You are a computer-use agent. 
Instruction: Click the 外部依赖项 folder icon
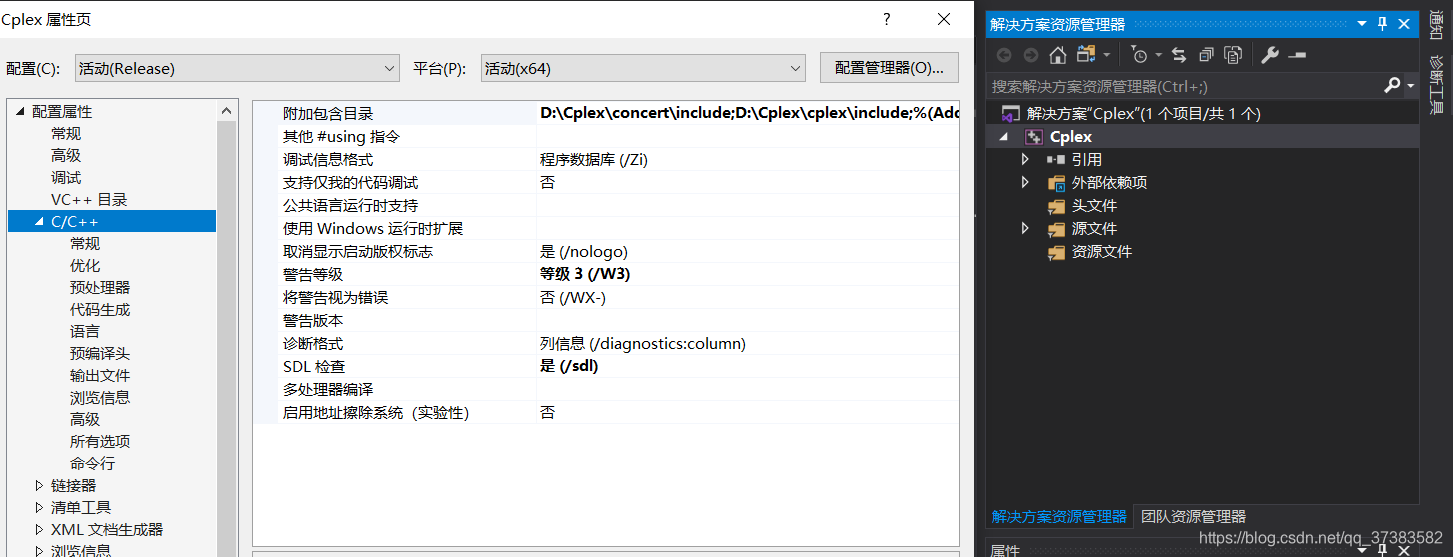1056,183
